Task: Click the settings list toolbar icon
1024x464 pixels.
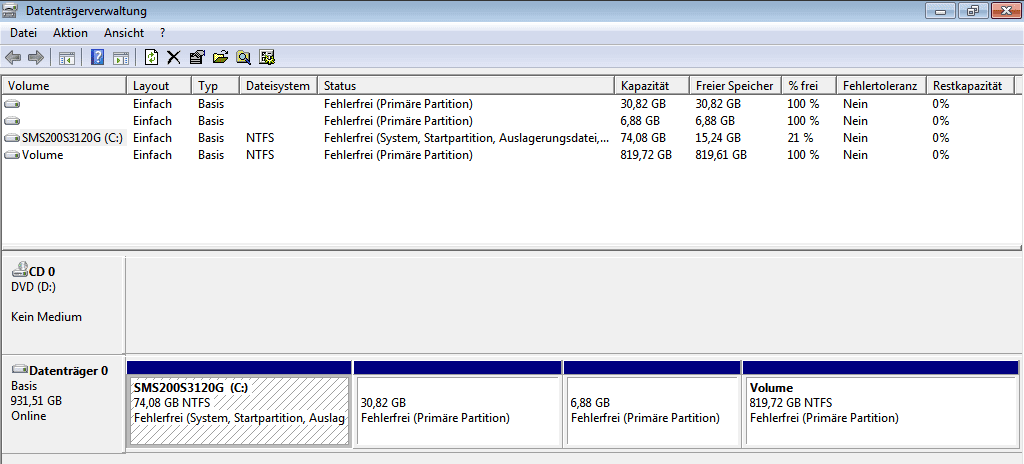Action: click(266, 58)
